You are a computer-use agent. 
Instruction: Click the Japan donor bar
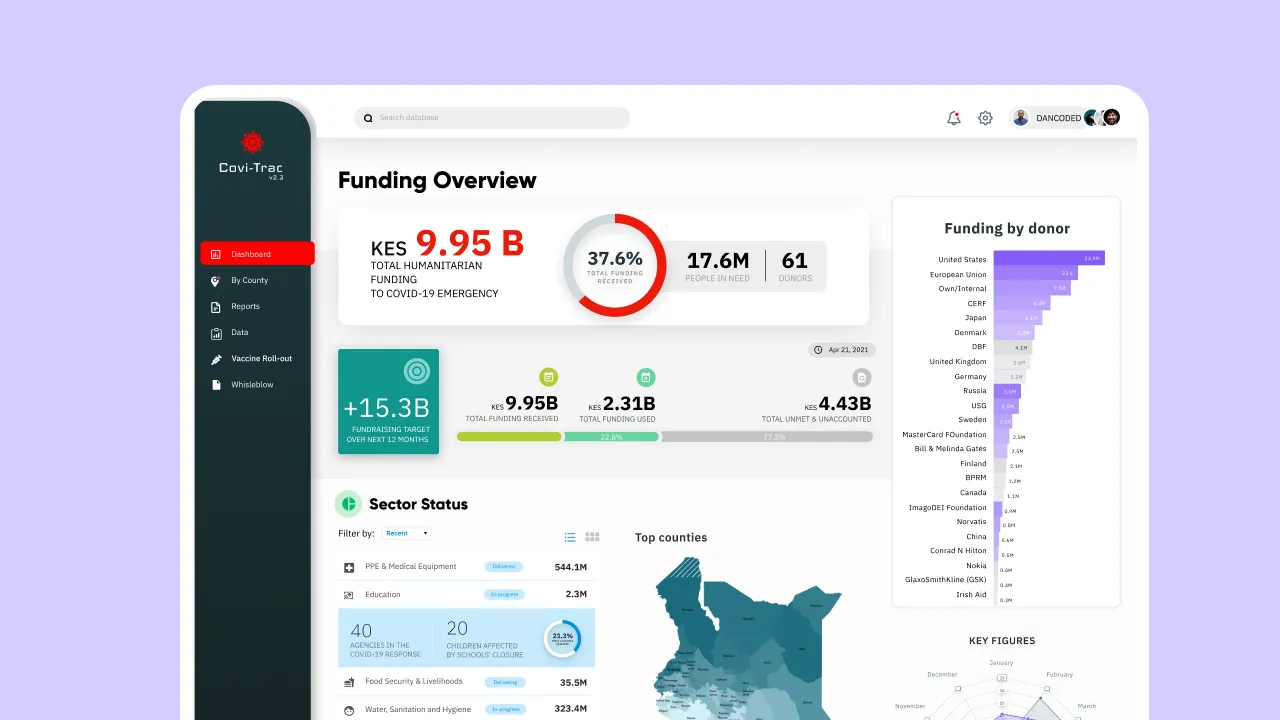click(1018, 318)
